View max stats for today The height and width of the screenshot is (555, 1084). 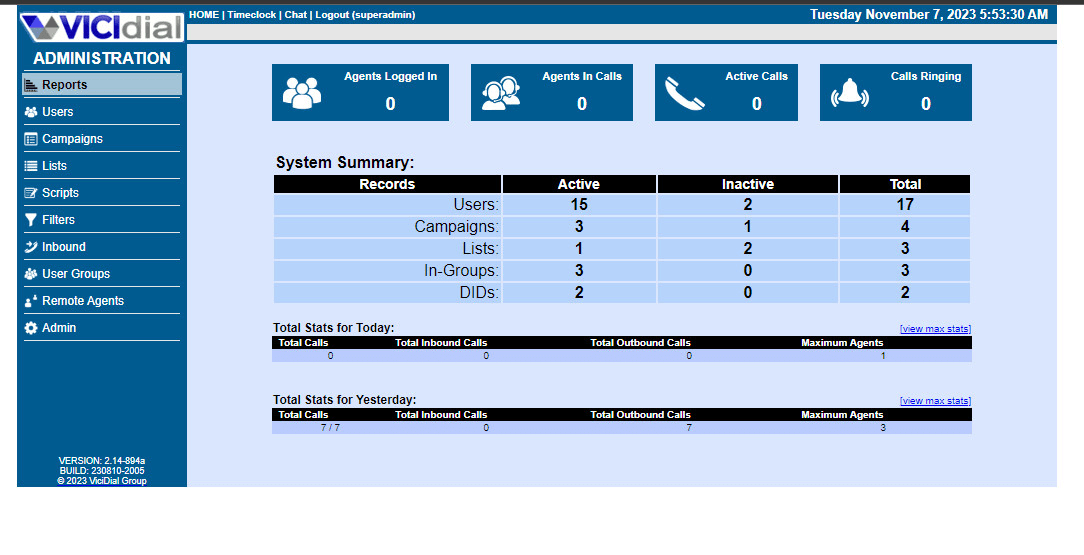pos(935,329)
